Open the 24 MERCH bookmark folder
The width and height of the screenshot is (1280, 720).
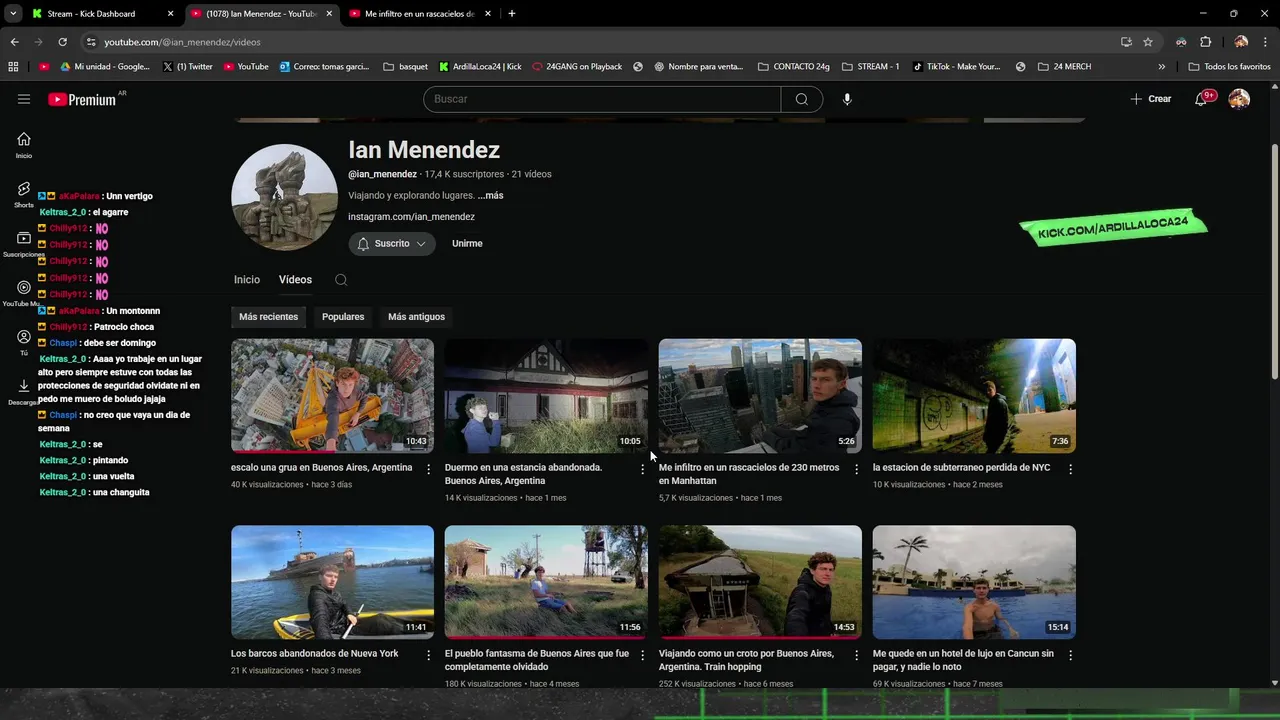(x=1064, y=67)
